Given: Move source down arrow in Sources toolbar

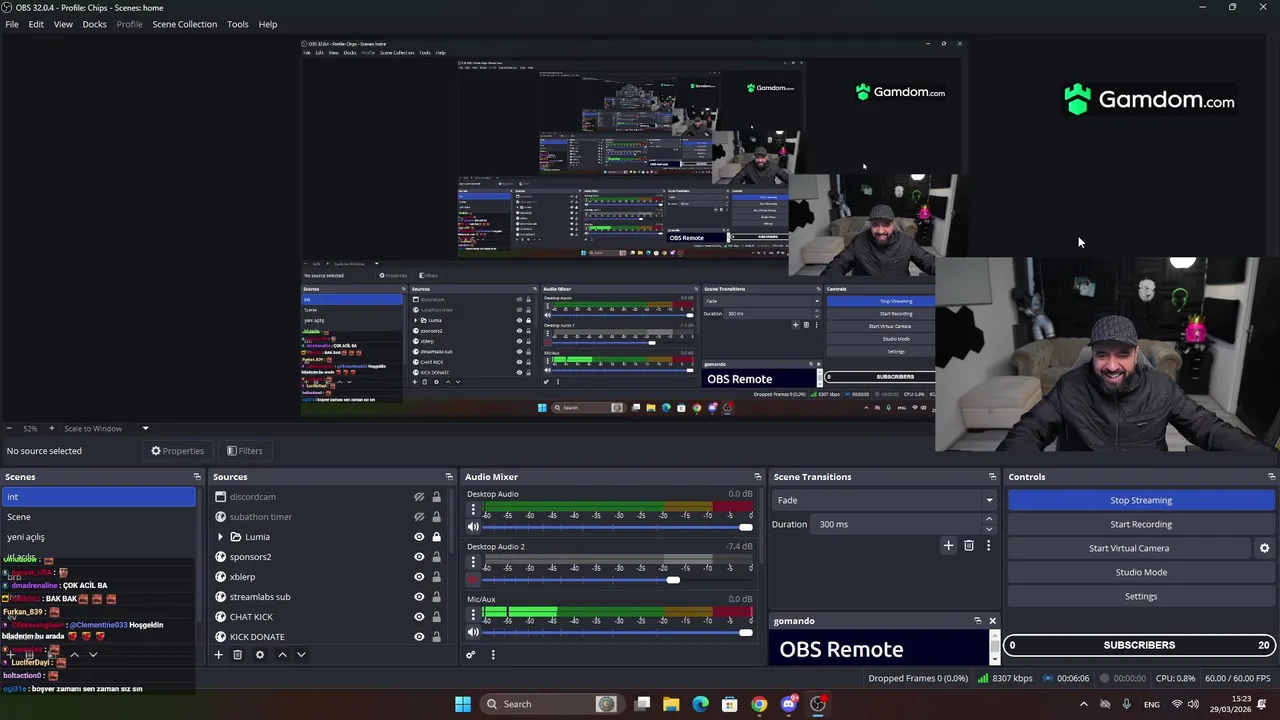Looking at the screenshot, I should click(x=301, y=655).
